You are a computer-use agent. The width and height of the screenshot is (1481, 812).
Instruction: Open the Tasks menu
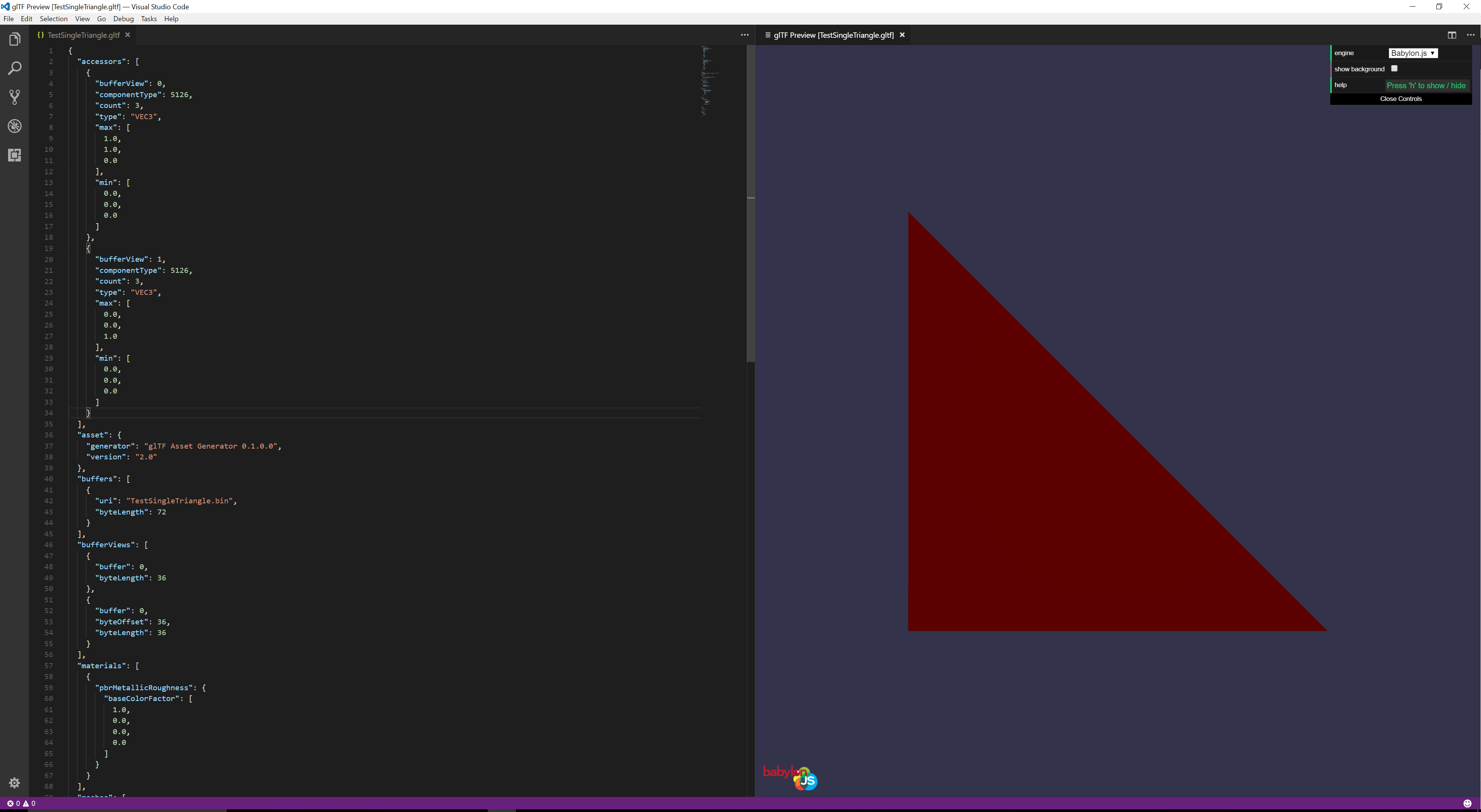click(148, 19)
